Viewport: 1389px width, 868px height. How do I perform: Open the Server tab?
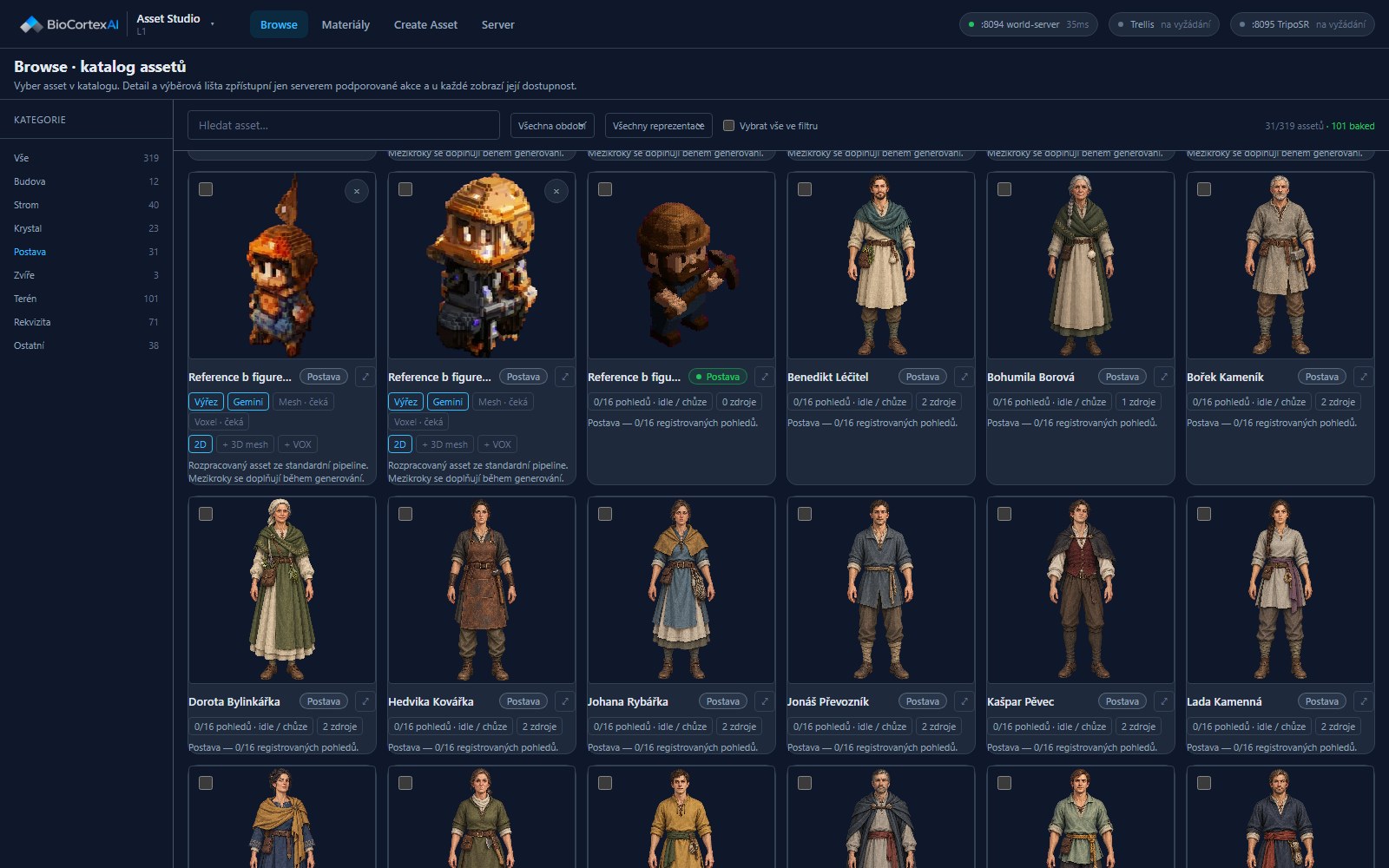point(497,24)
